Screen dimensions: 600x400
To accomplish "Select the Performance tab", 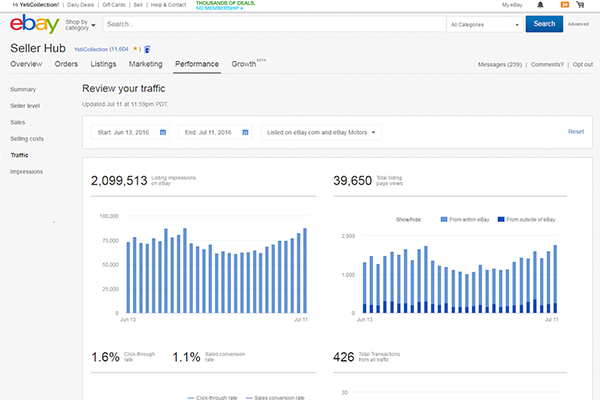I will click(x=197, y=64).
